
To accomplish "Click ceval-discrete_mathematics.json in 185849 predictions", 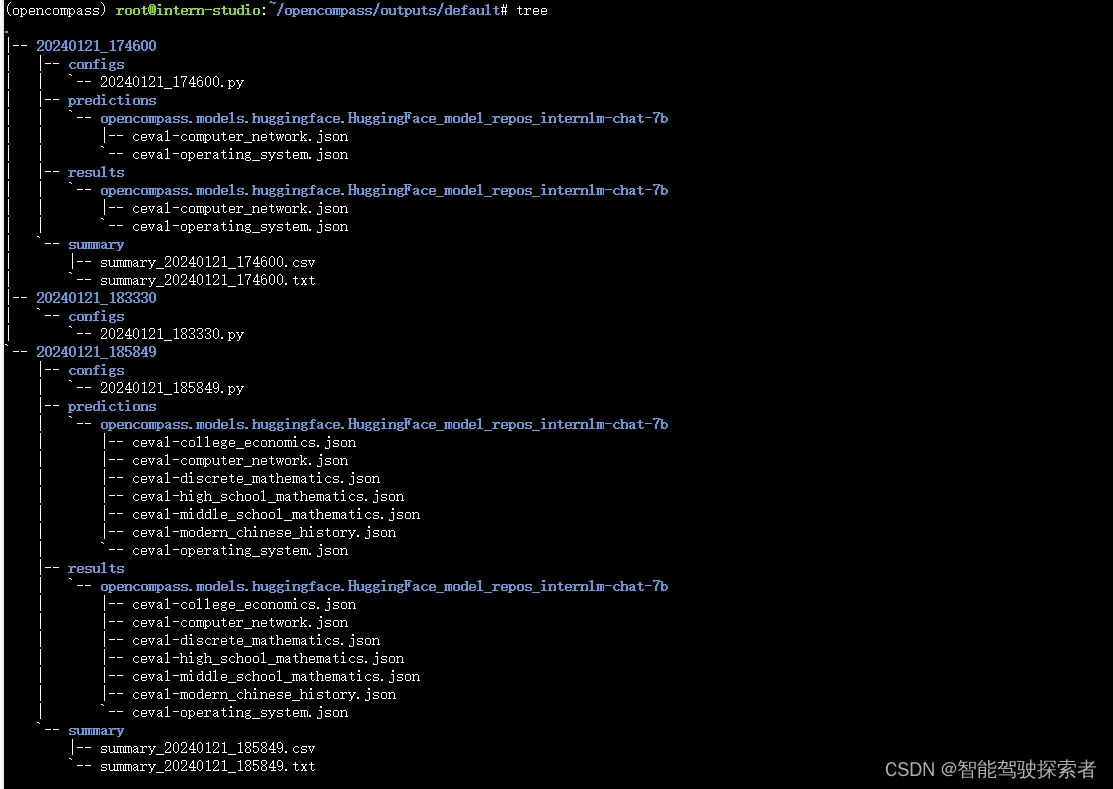I will point(256,479).
